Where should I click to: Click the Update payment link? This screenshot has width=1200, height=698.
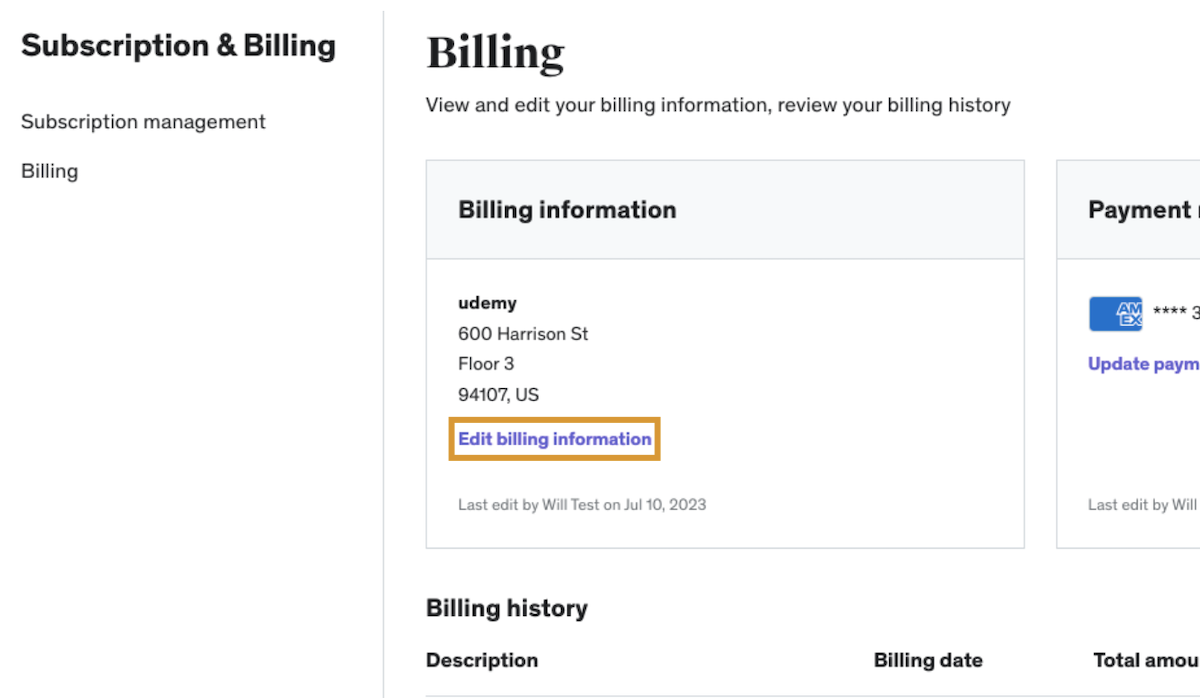[x=1144, y=364]
